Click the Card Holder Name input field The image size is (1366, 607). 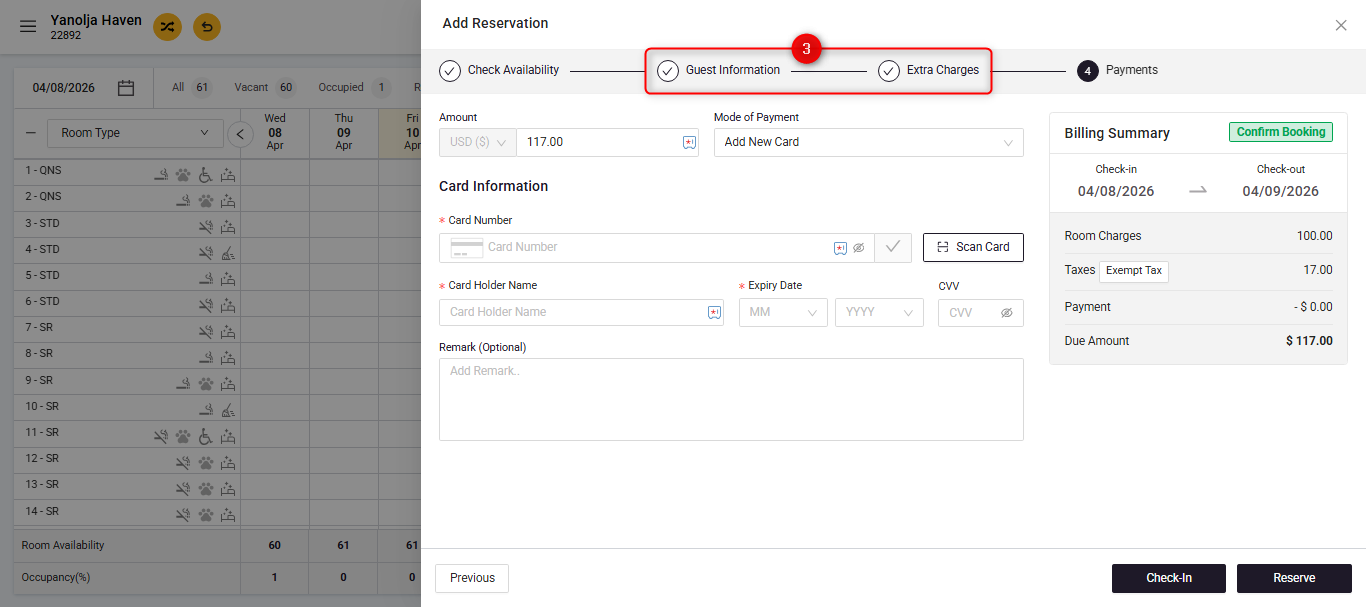coord(581,312)
